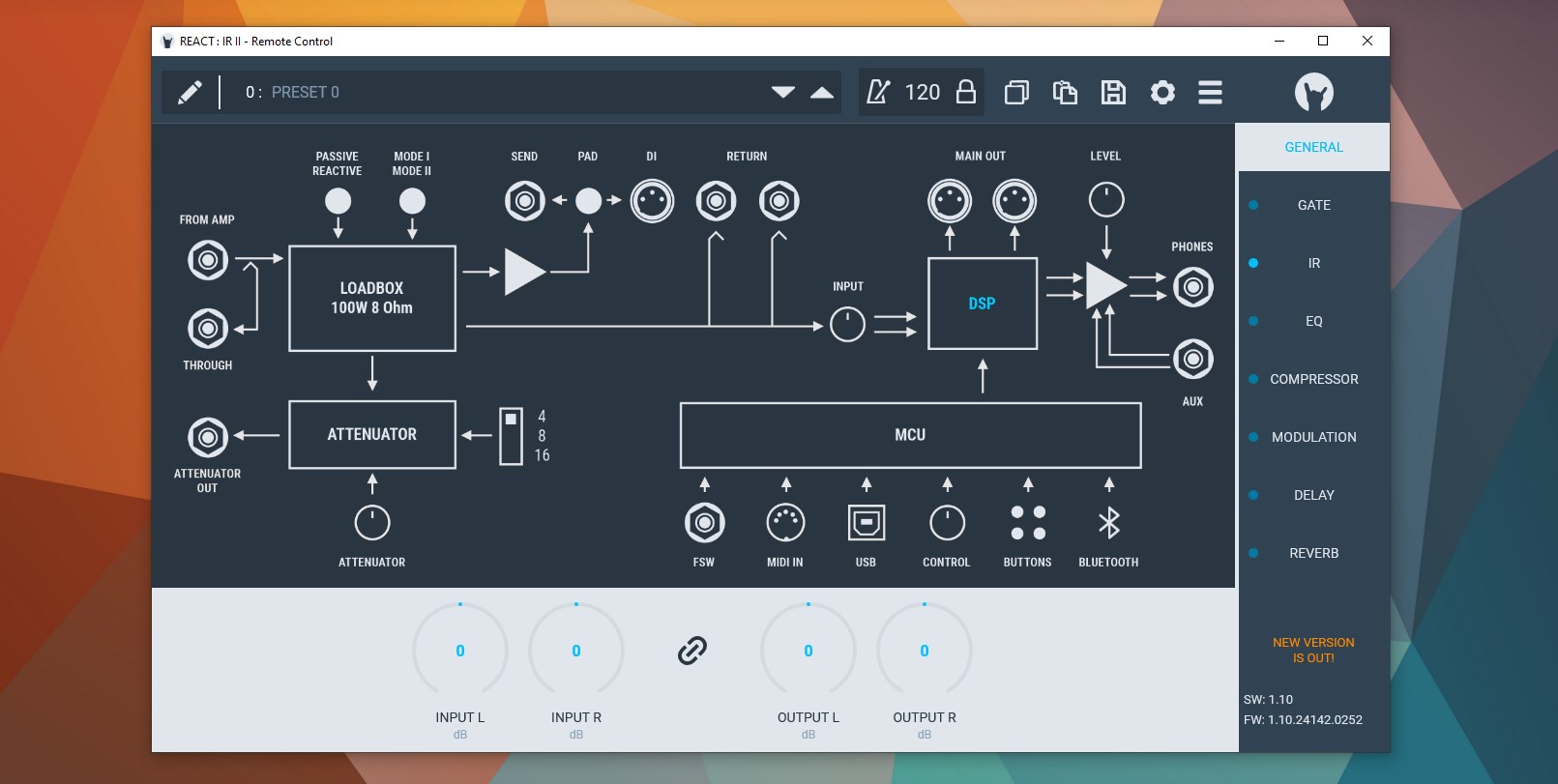Click the FW: 1.10.24142.0252 text
This screenshot has height=784, width=1558.
point(1303,719)
